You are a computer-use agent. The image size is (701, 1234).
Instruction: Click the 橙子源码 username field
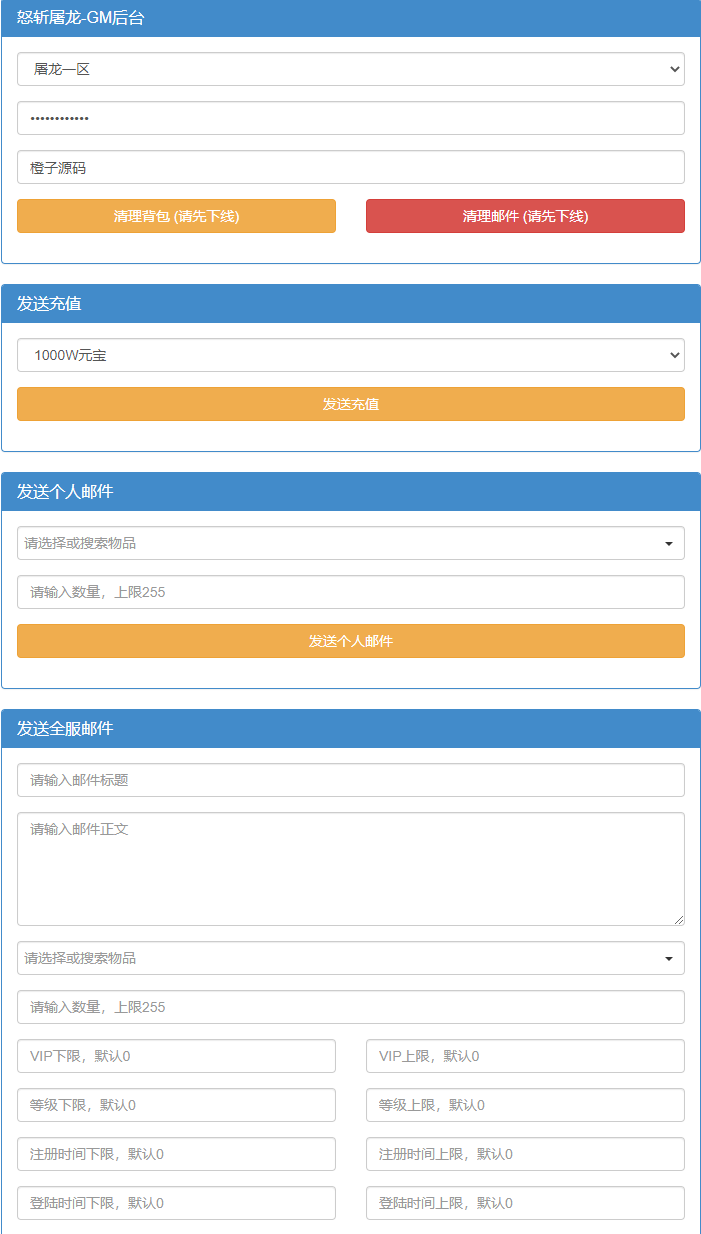click(x=350, y=167)
